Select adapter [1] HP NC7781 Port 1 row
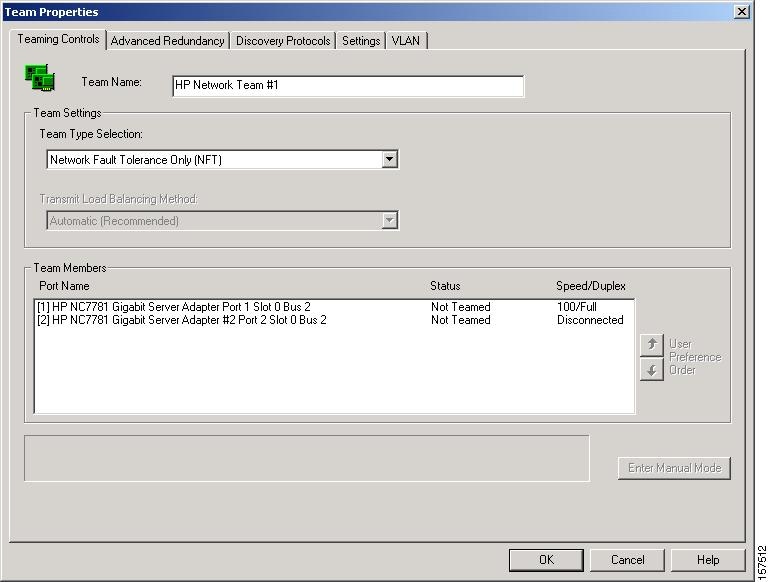Image resolution: width=768 pixels, height=582 pixels. point(334,307)
